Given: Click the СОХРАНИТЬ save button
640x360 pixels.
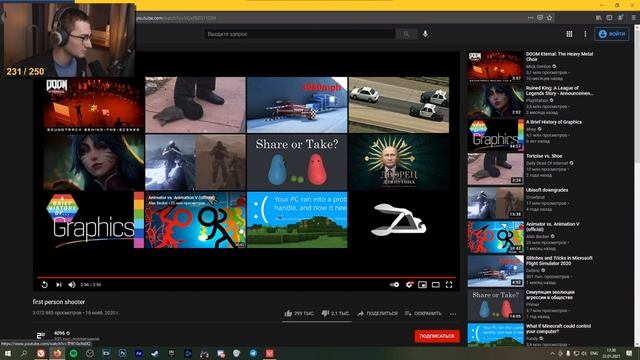Looking at the screenshot, I should point(423,313).
